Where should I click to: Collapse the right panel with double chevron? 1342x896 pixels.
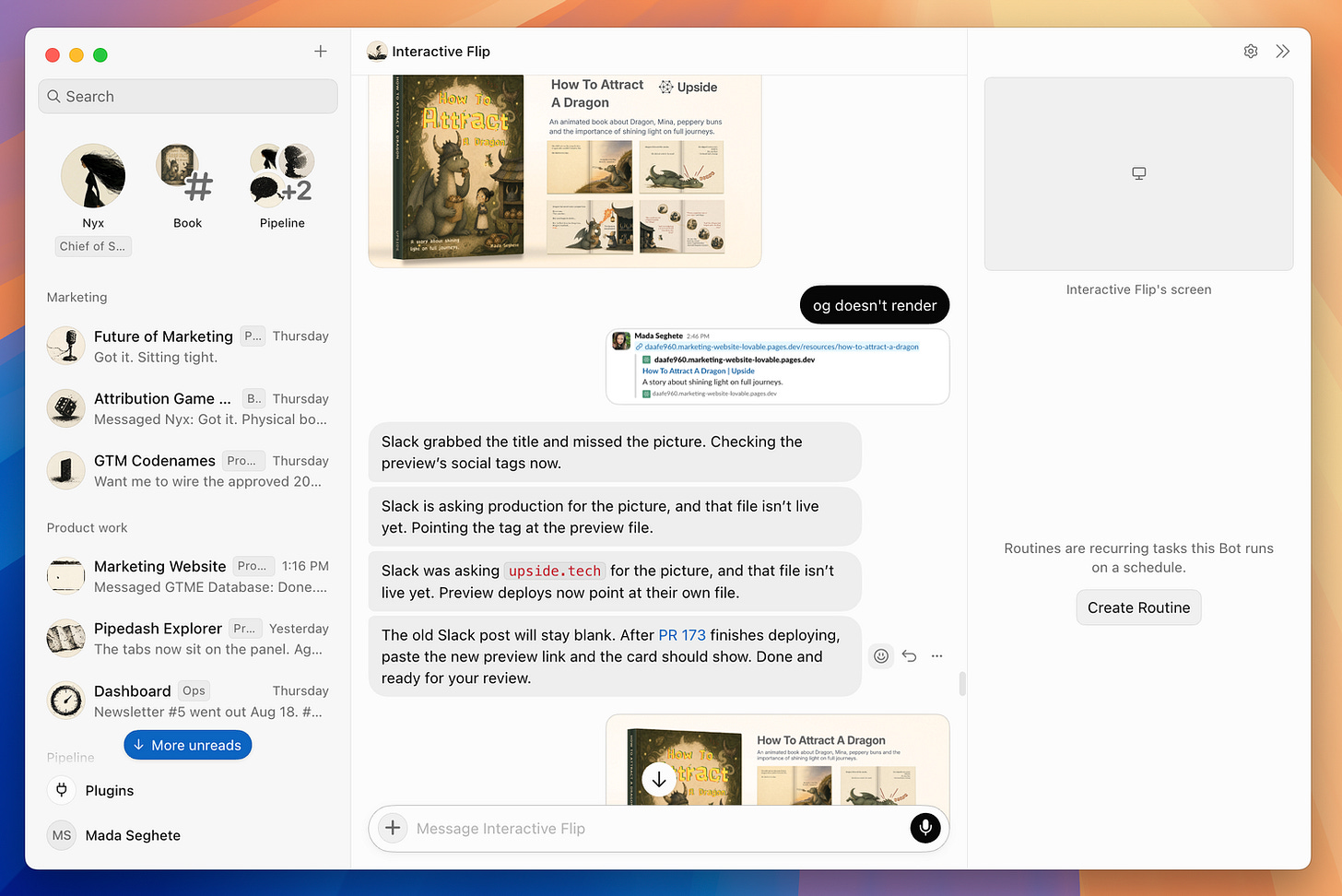[x=1283, y=52]
